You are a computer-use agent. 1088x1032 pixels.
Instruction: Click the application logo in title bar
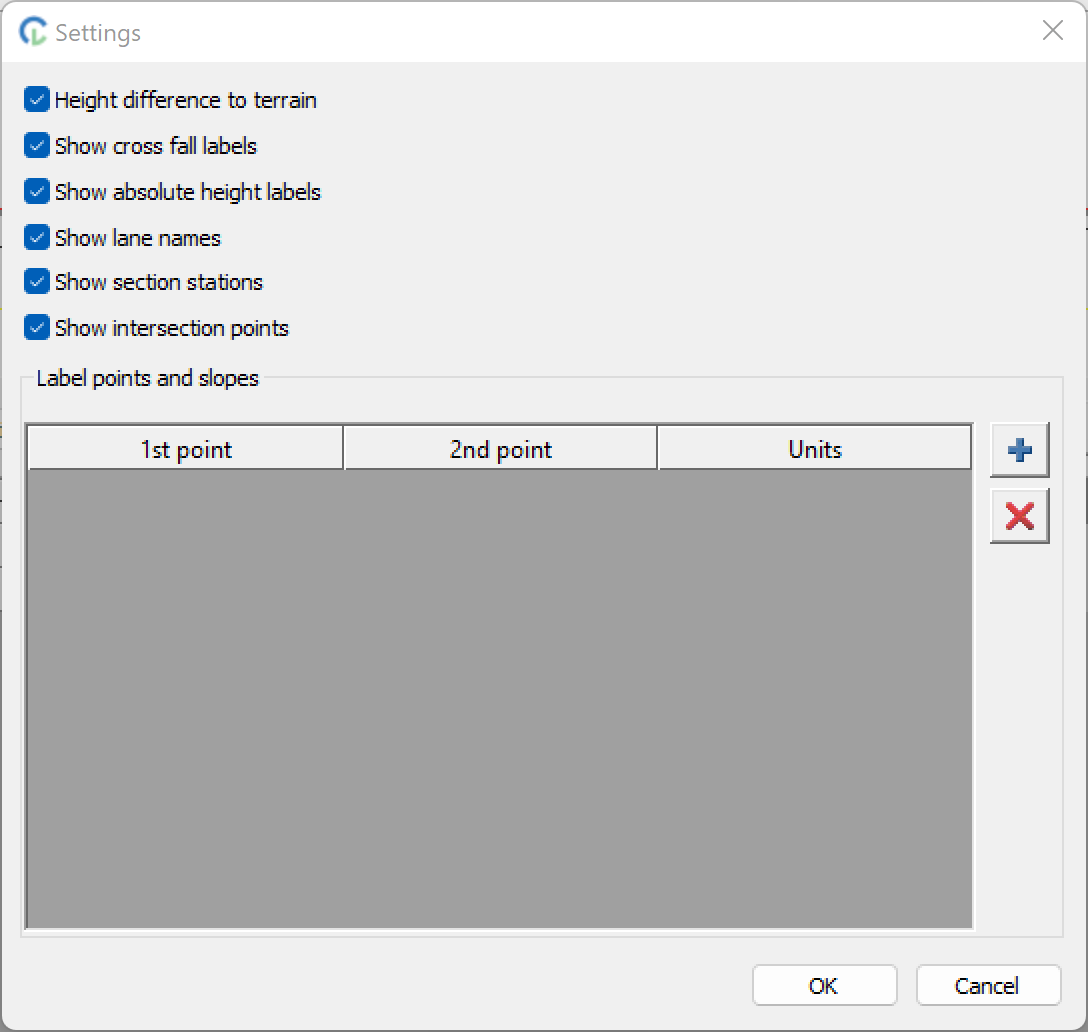(x=33, y=32)
